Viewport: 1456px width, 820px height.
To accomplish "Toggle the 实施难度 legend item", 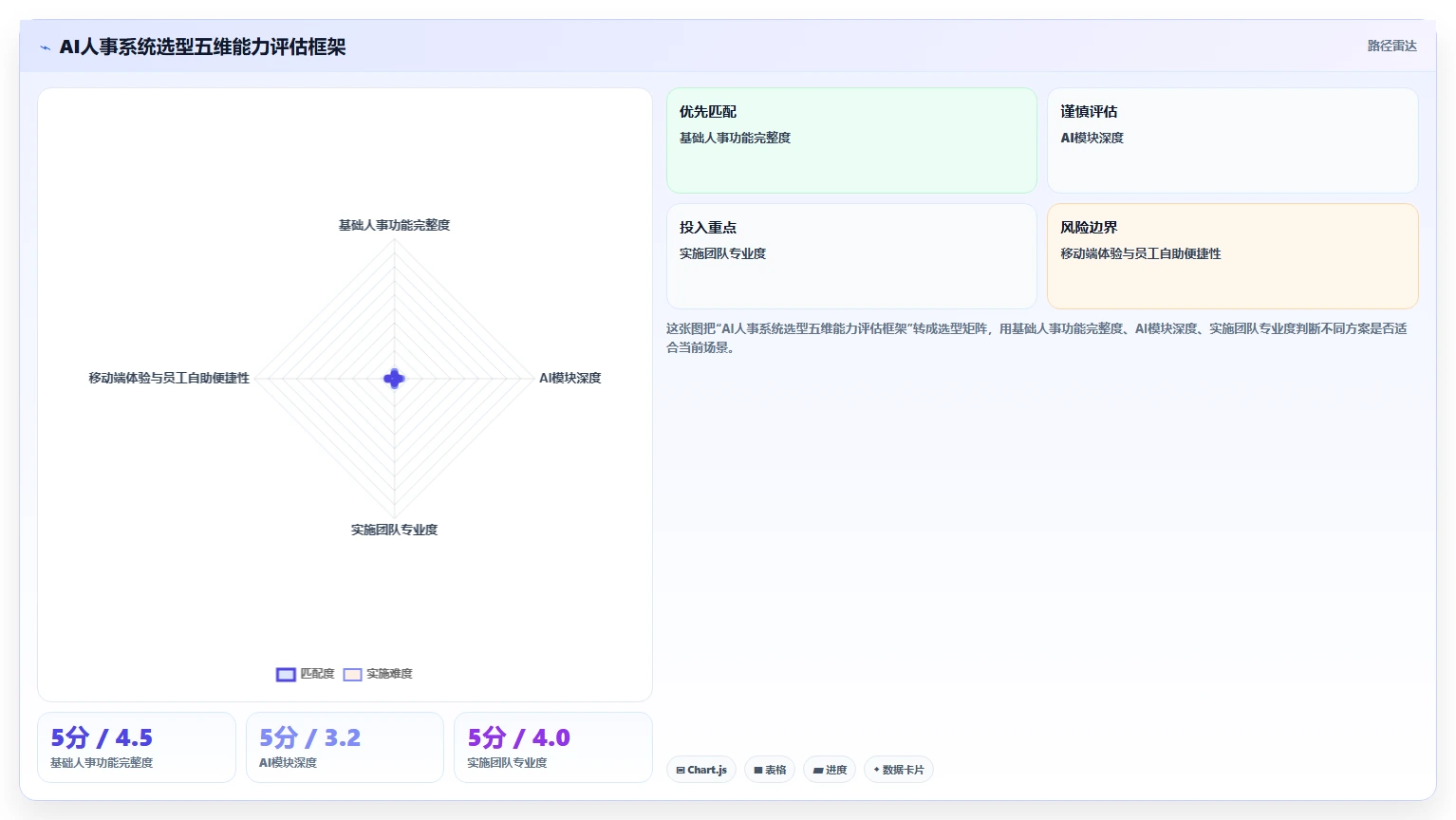I will coord(378,674).
